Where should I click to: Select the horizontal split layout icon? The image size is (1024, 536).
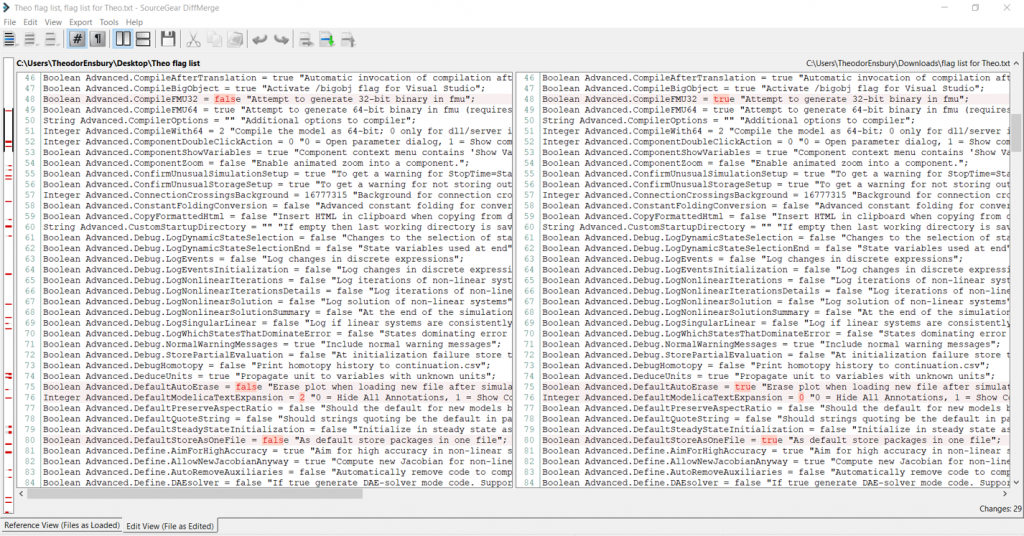[143, 39]
